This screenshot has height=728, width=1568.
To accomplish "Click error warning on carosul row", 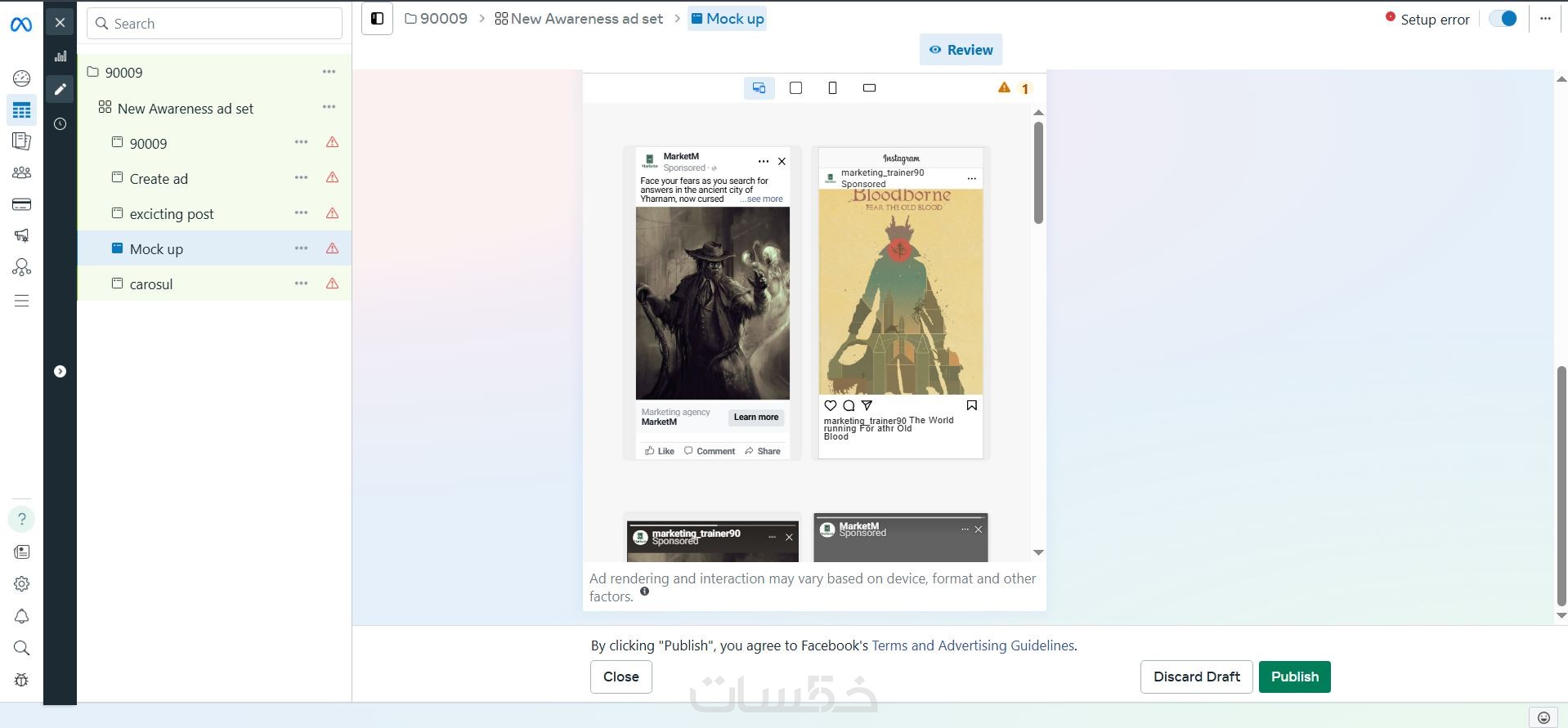I will pos(332,284).
